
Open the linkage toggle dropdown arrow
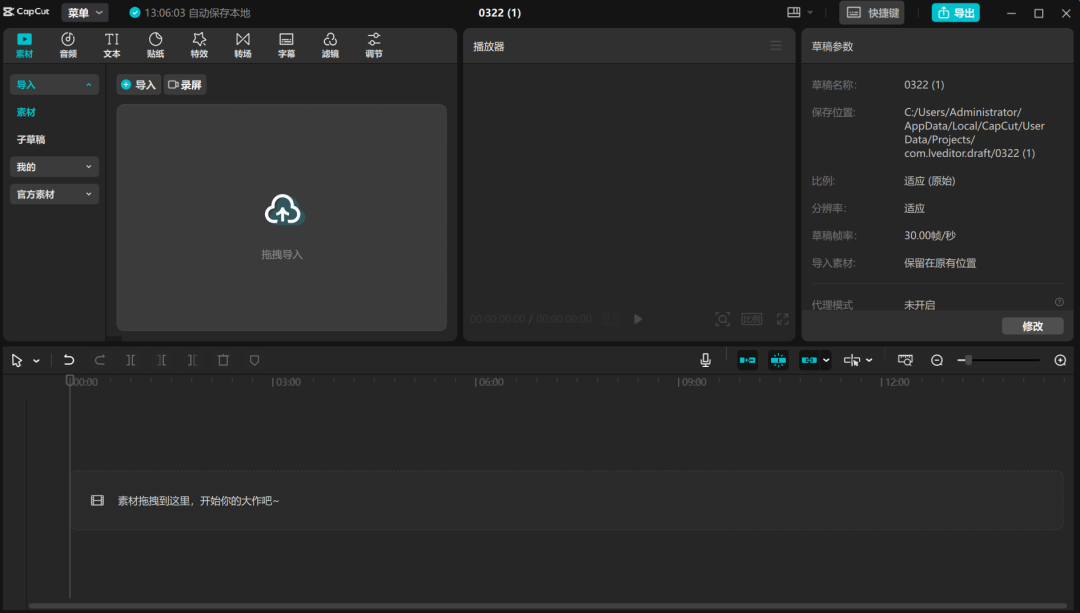[826, 360]
